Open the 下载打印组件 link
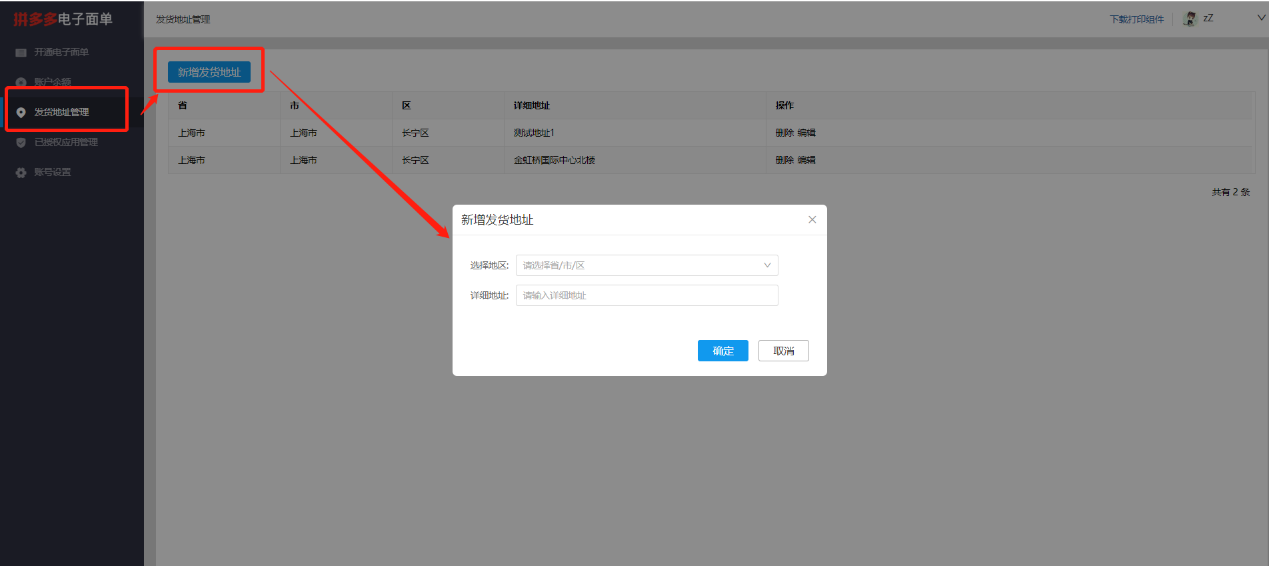1269x566 pixels. tap(1136, 19)
